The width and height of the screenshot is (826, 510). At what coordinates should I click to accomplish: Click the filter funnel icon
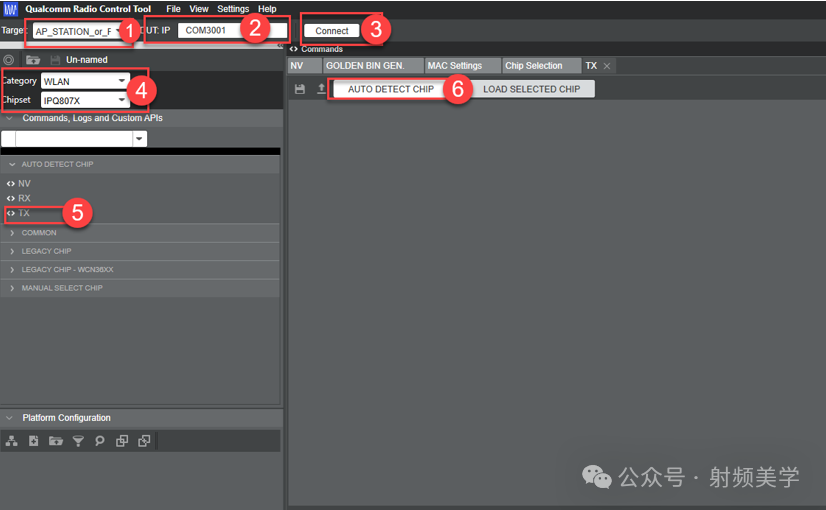[78, 441]
